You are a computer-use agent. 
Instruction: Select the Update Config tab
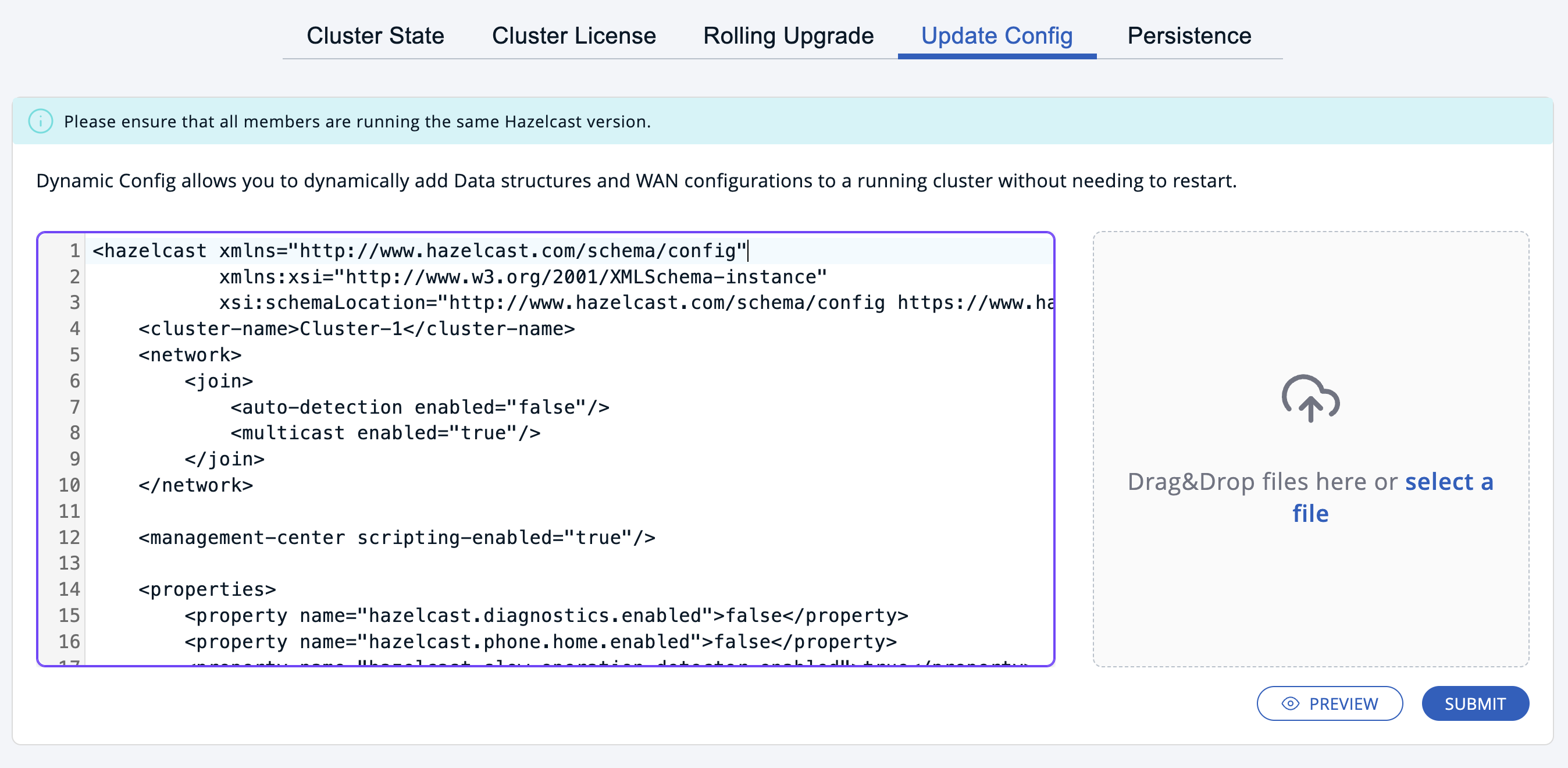point(996,35)
